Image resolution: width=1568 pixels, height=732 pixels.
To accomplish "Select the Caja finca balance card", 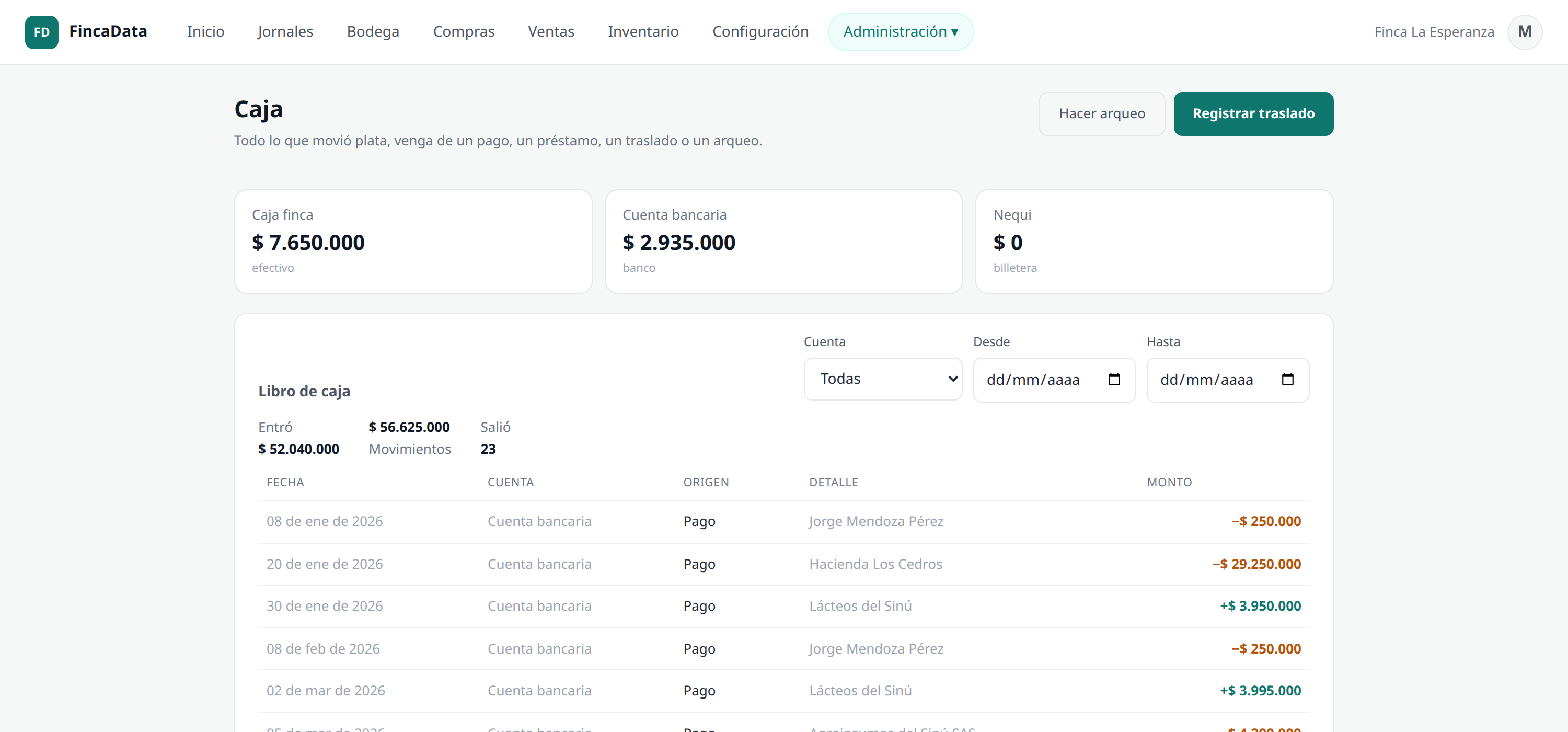I will pyautogui.click(x=413, y=242).
